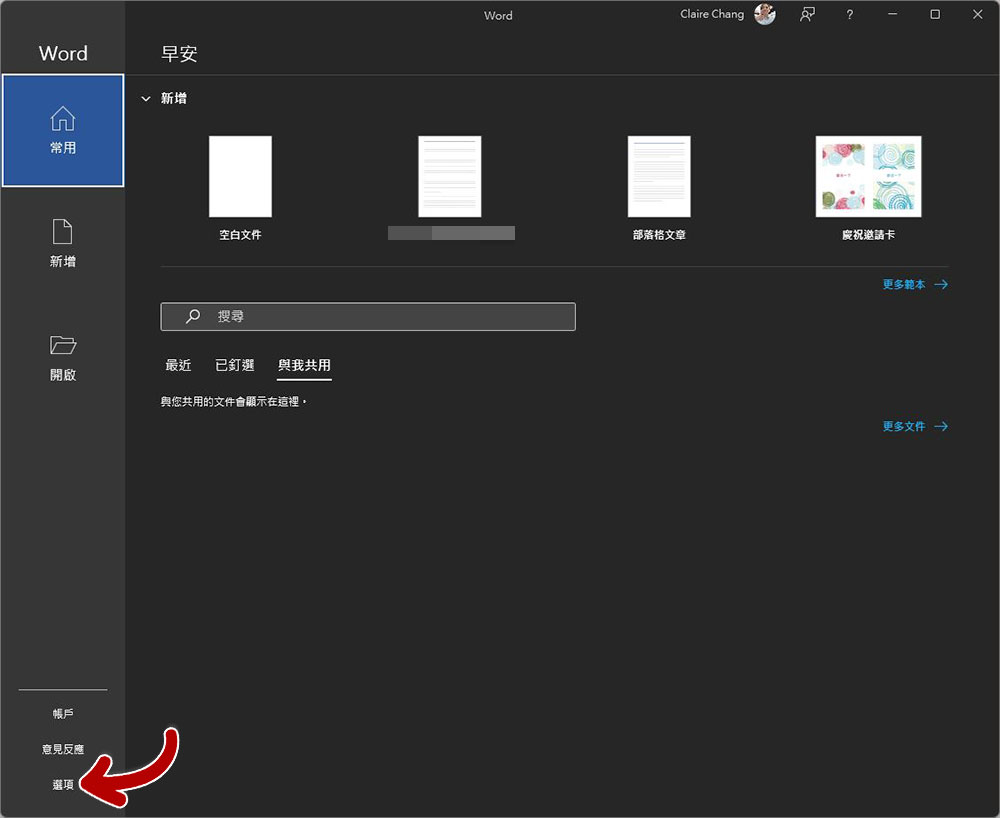Open 帳戶 account page
This screenshot has height=818, width=1000.
[62, 713]
